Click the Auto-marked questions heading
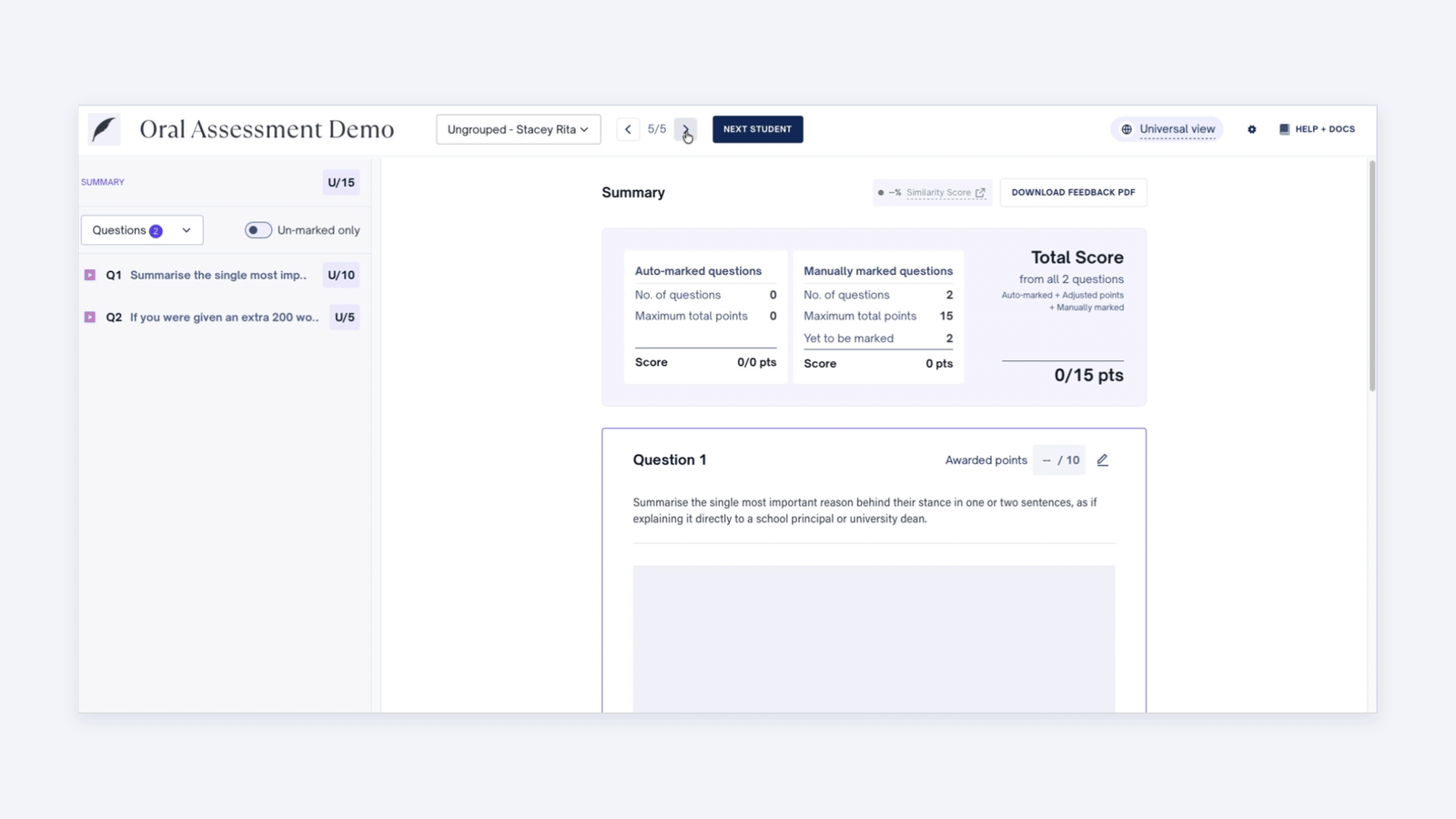This screenshot has height=819, width=1456. [698, 271]
